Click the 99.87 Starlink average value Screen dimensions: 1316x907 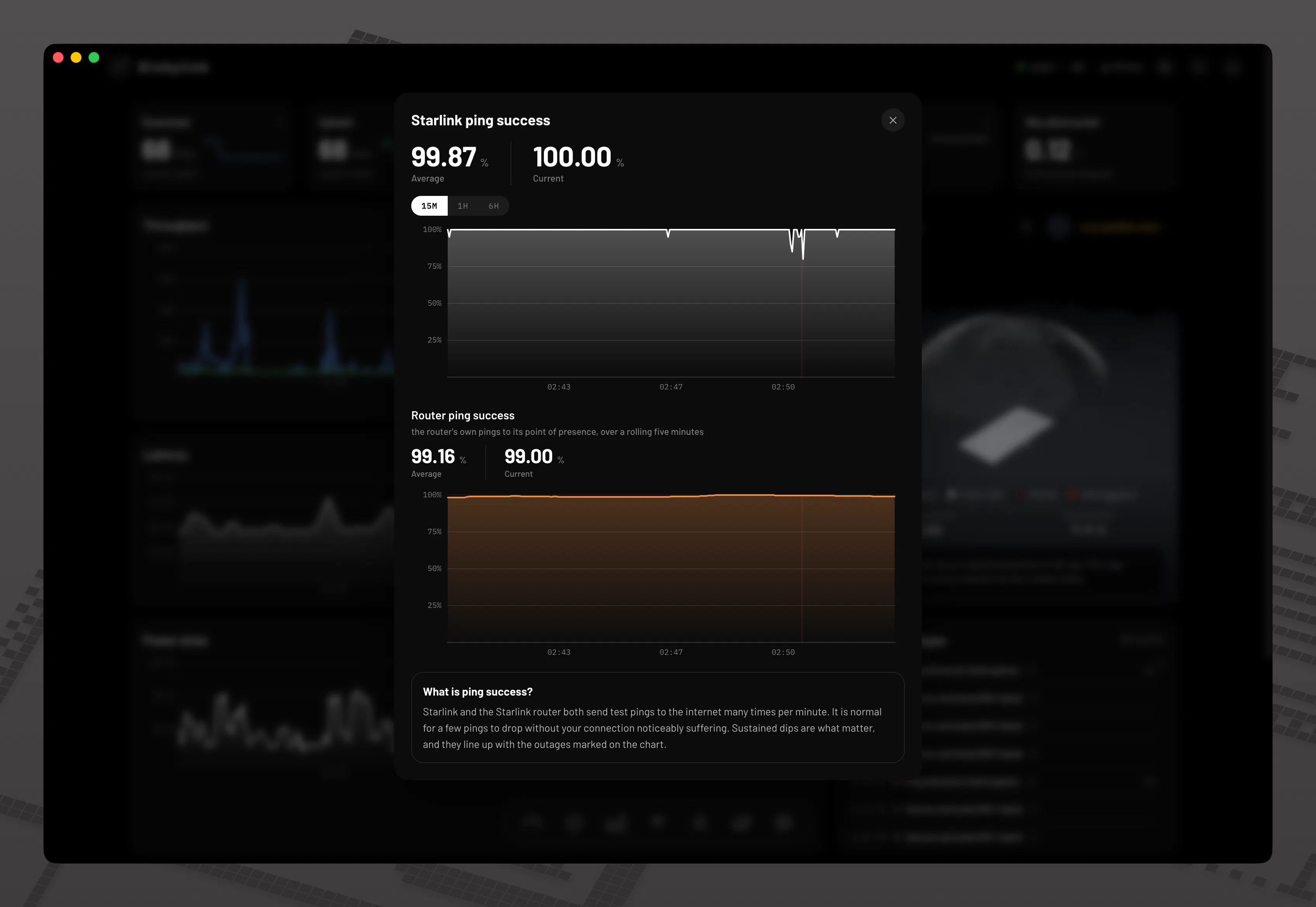444,157
